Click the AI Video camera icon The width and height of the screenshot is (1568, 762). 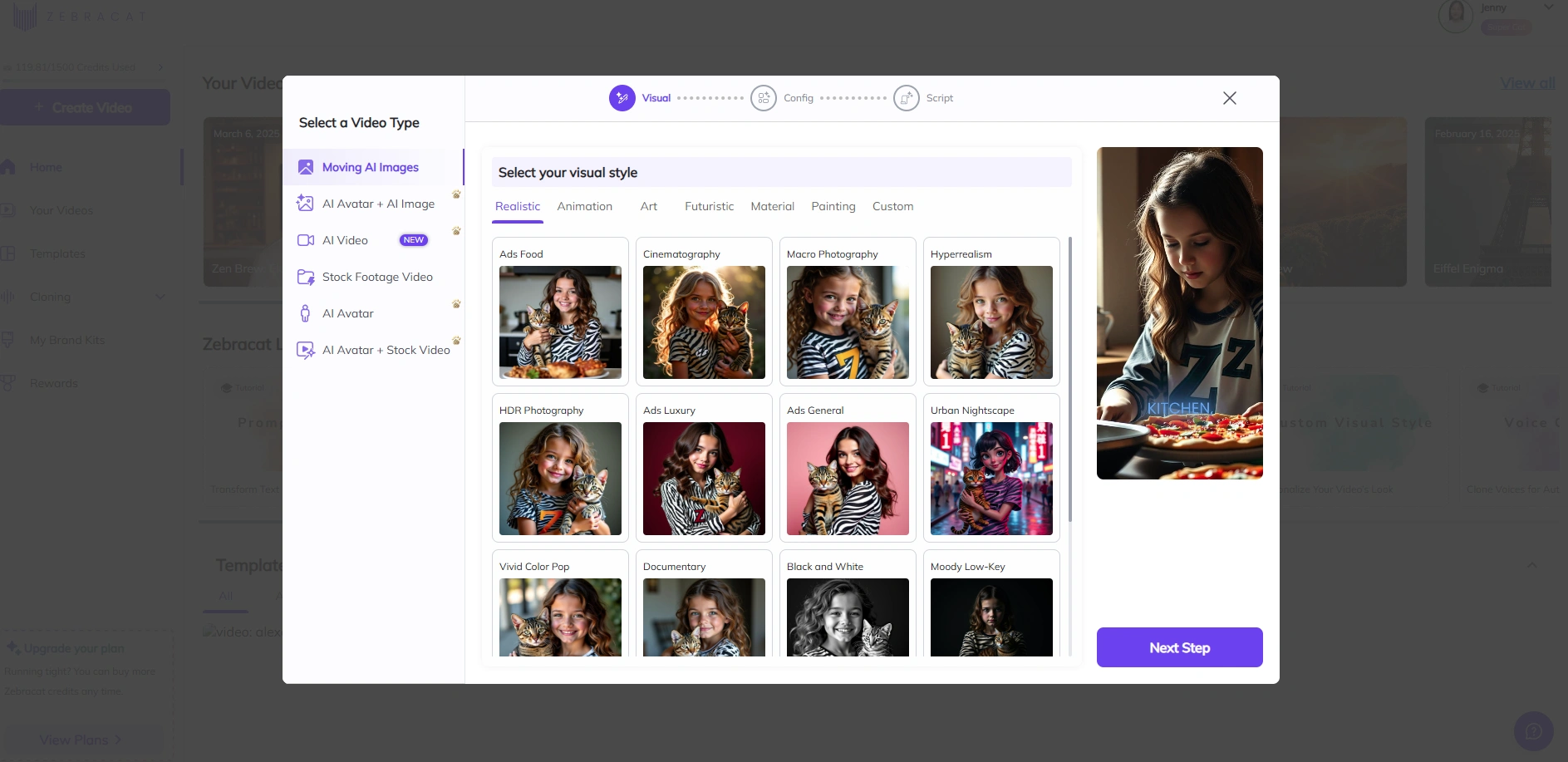[306, 240]
